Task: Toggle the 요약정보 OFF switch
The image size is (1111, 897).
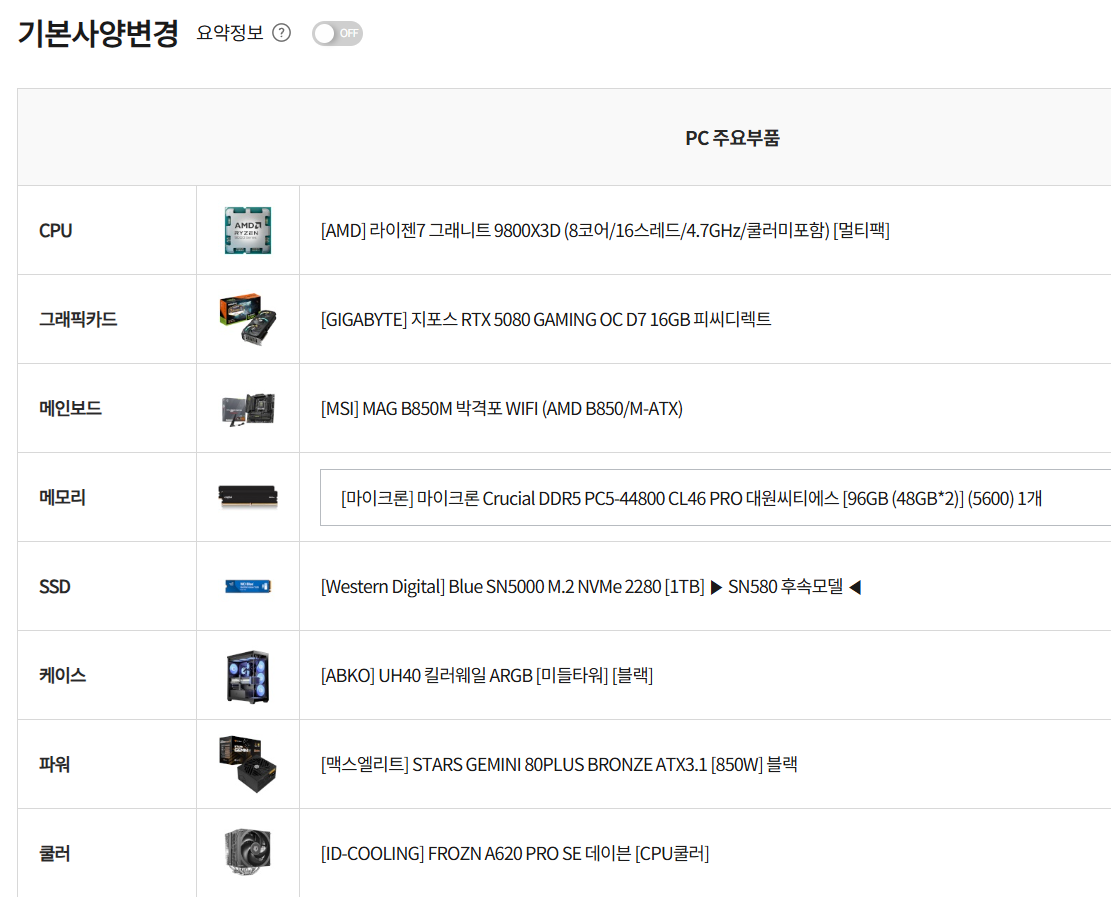Action: point(337,33)
